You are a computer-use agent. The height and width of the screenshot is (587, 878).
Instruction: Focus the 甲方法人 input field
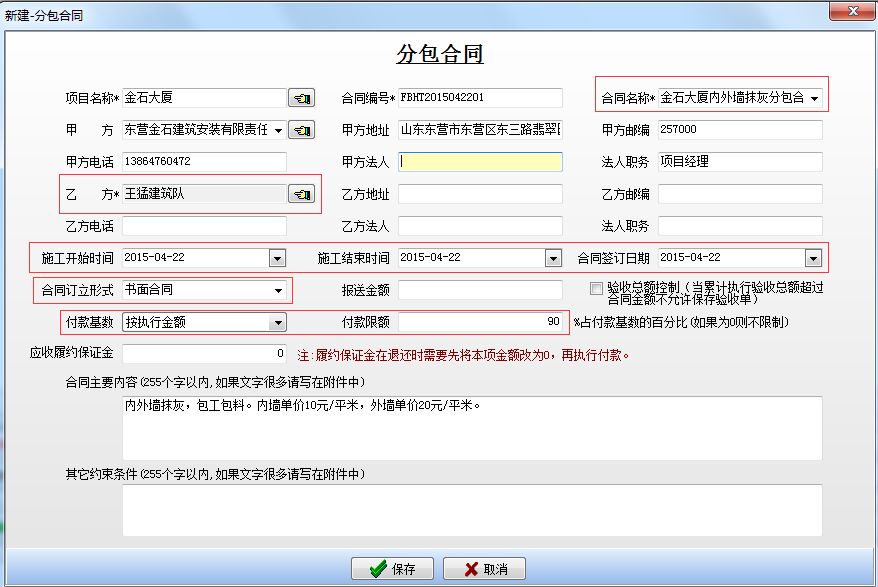click(x=480, y=161)
